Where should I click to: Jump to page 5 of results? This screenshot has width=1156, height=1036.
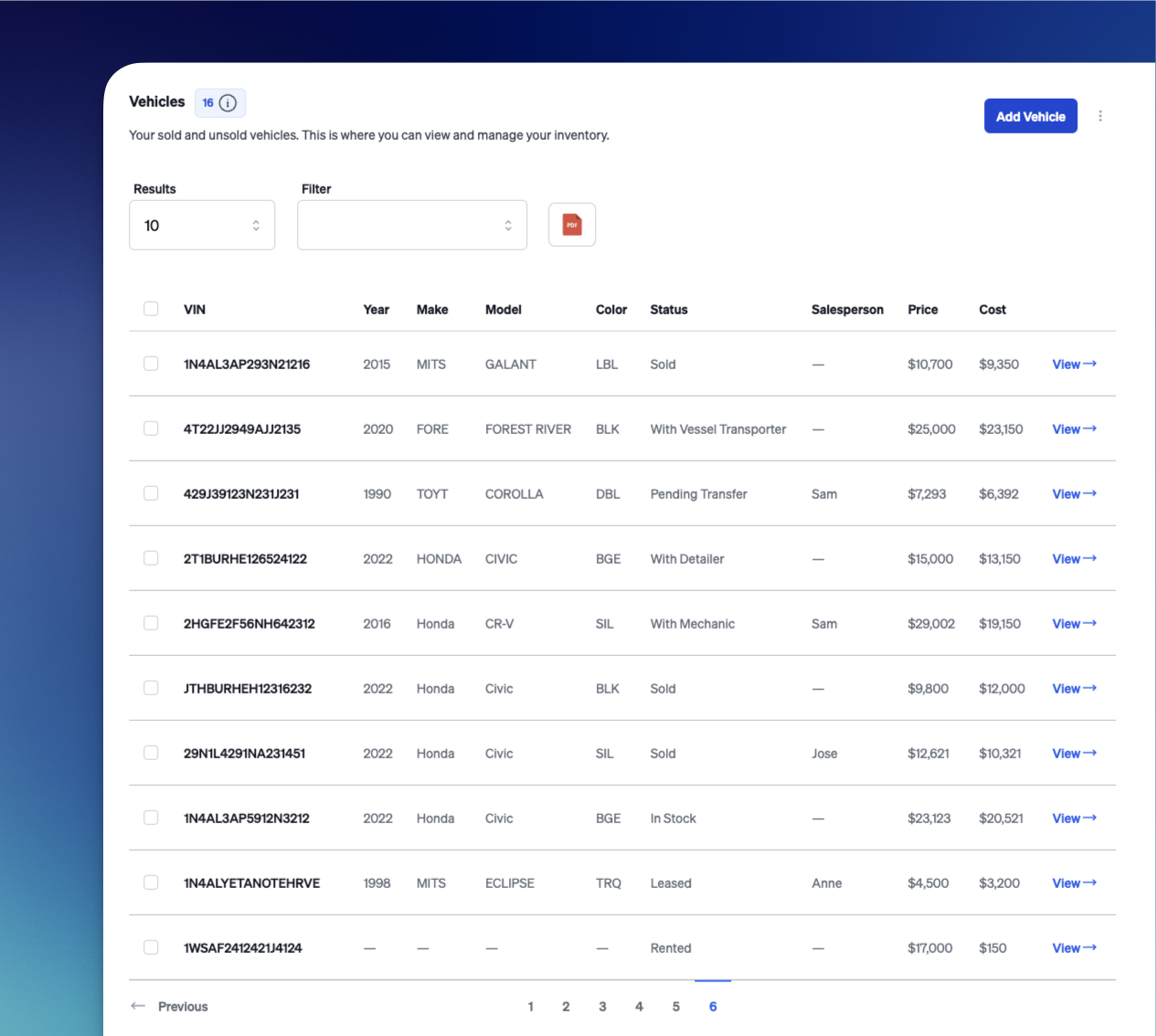tap(676, 1007)
